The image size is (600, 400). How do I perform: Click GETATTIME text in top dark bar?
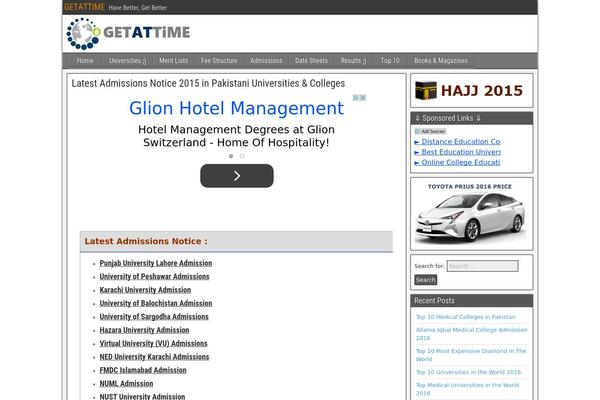[x=85, y=7]
